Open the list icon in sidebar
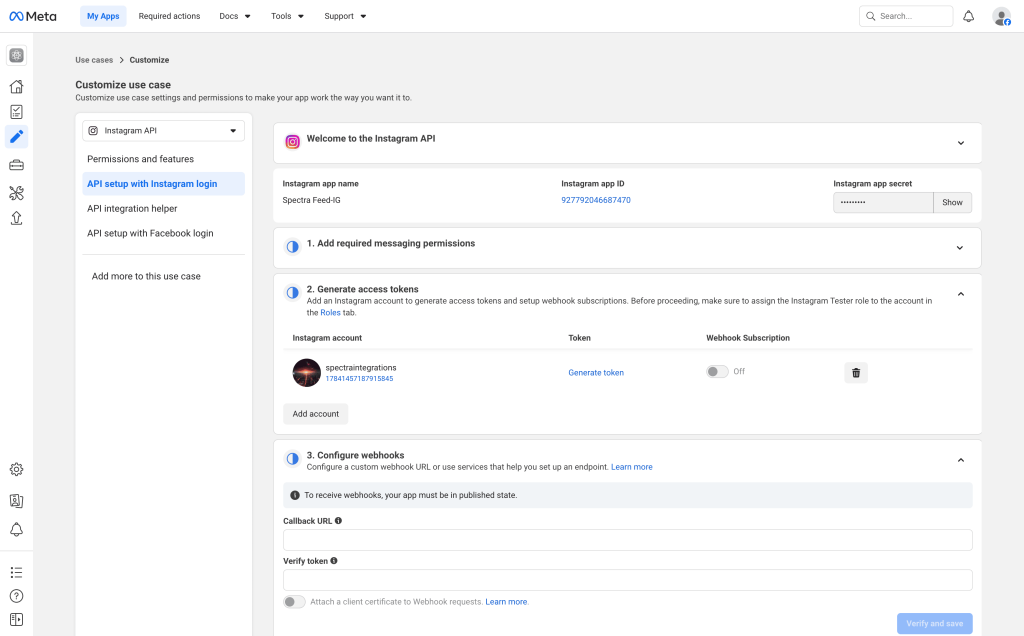This screenshot has width=1024, height=636. coord(16,573)
